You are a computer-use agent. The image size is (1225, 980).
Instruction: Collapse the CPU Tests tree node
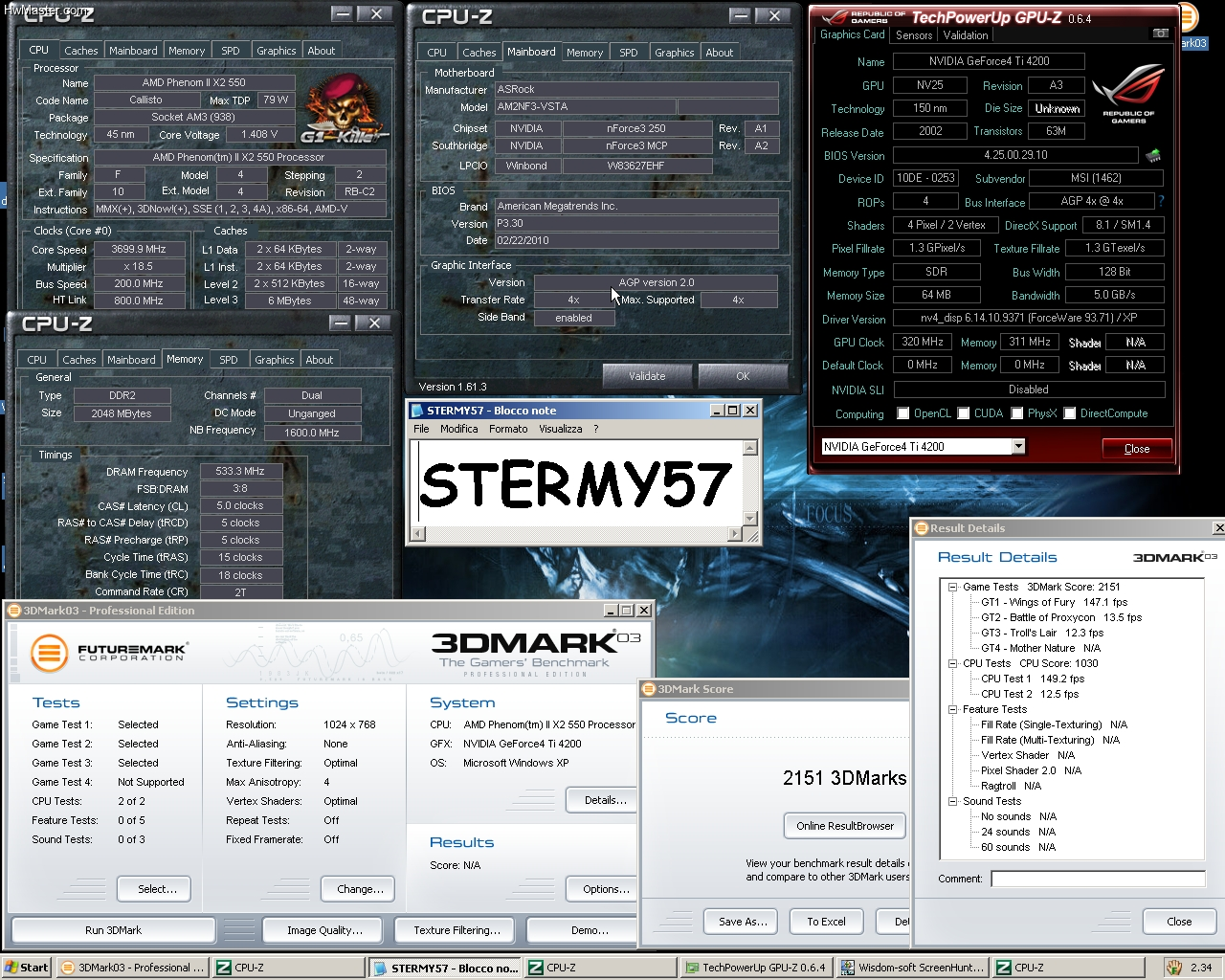952,663
